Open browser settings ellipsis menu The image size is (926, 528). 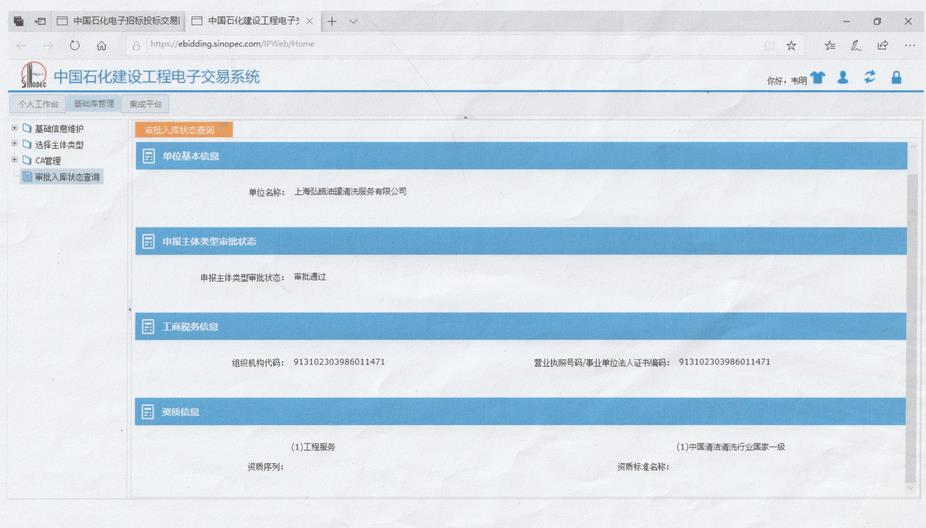coord(909,45)
